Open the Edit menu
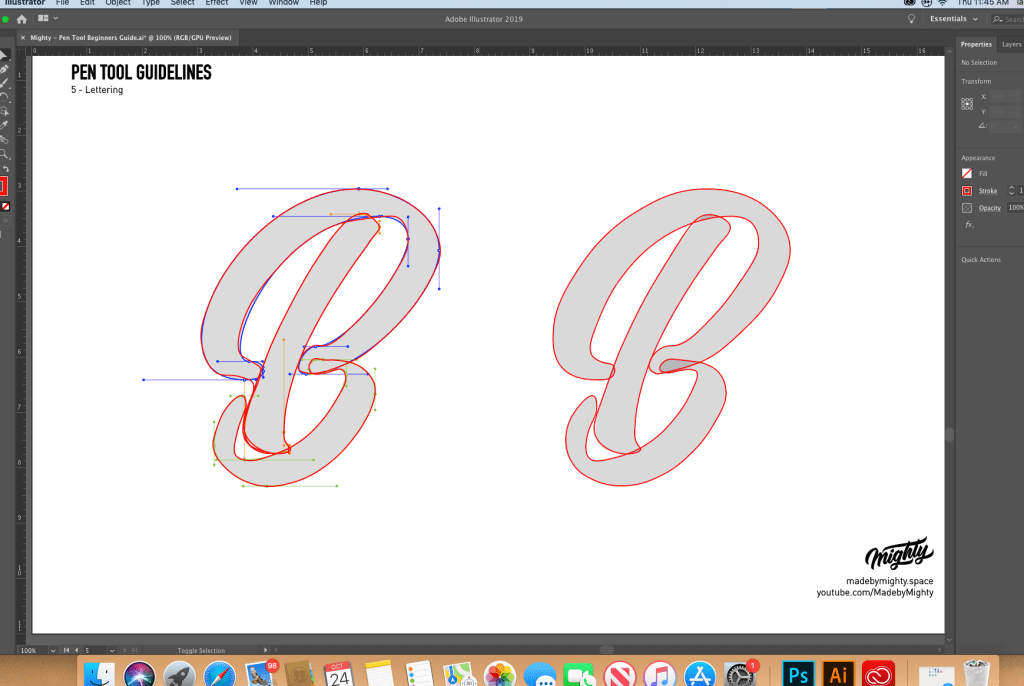 click(88, 3)
